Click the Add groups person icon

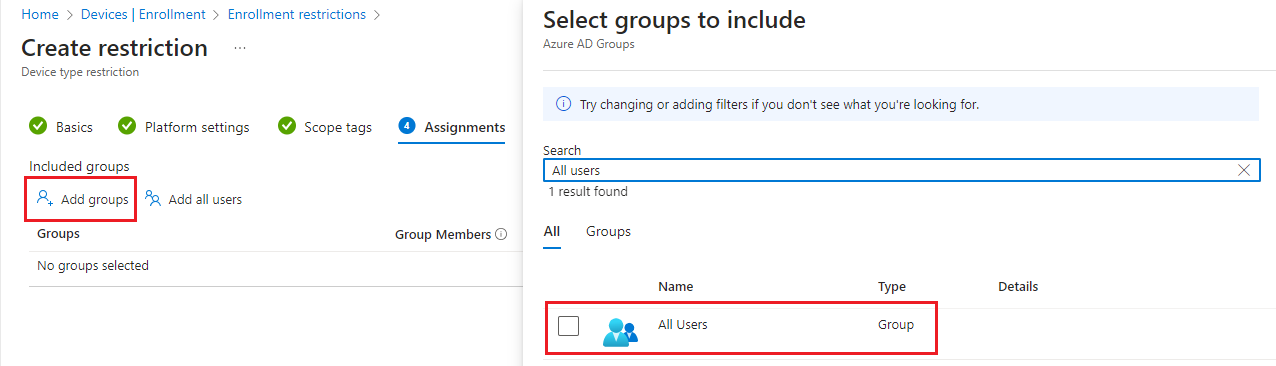click(44, 199)
